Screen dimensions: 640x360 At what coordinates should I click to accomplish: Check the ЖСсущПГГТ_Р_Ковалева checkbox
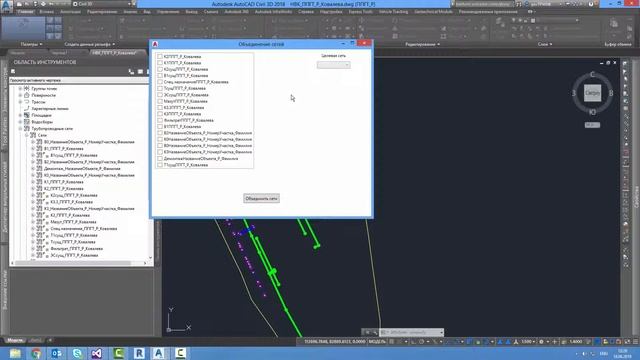[160, 95]
